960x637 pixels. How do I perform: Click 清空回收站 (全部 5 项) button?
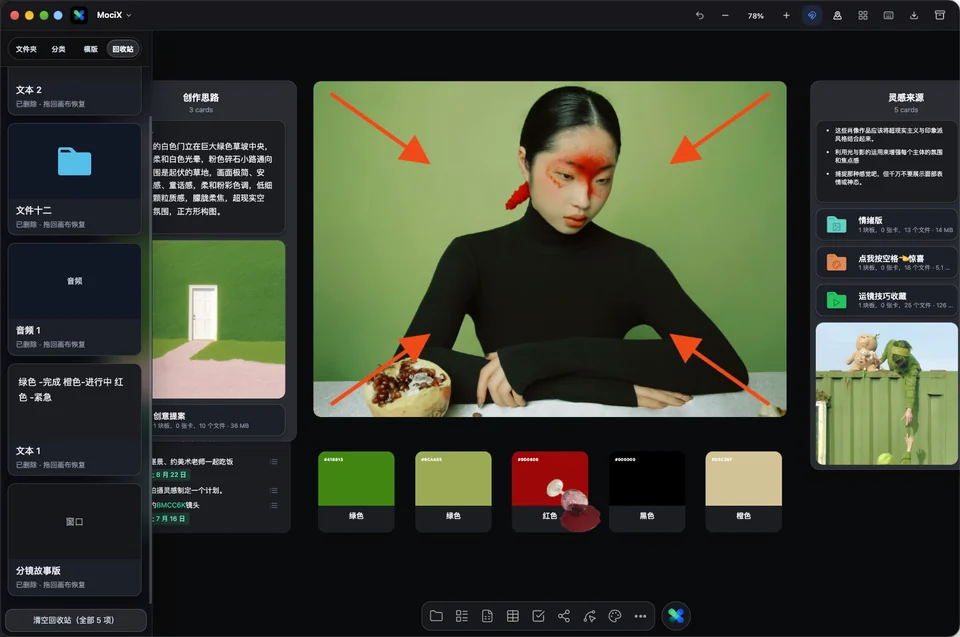point(76,620)
